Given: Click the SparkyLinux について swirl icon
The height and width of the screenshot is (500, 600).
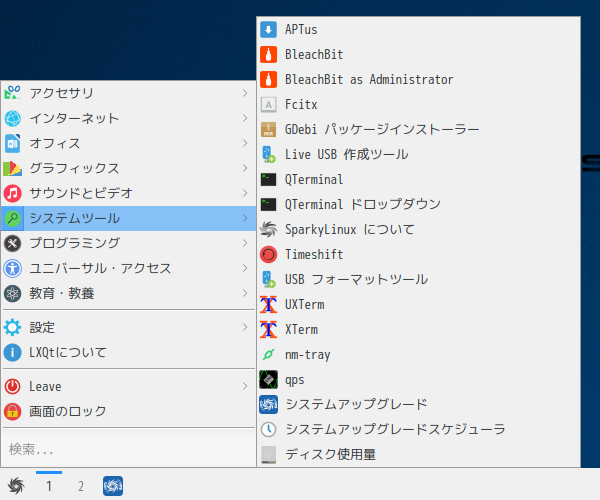Looking at the screenshot, I should point(268,230).
